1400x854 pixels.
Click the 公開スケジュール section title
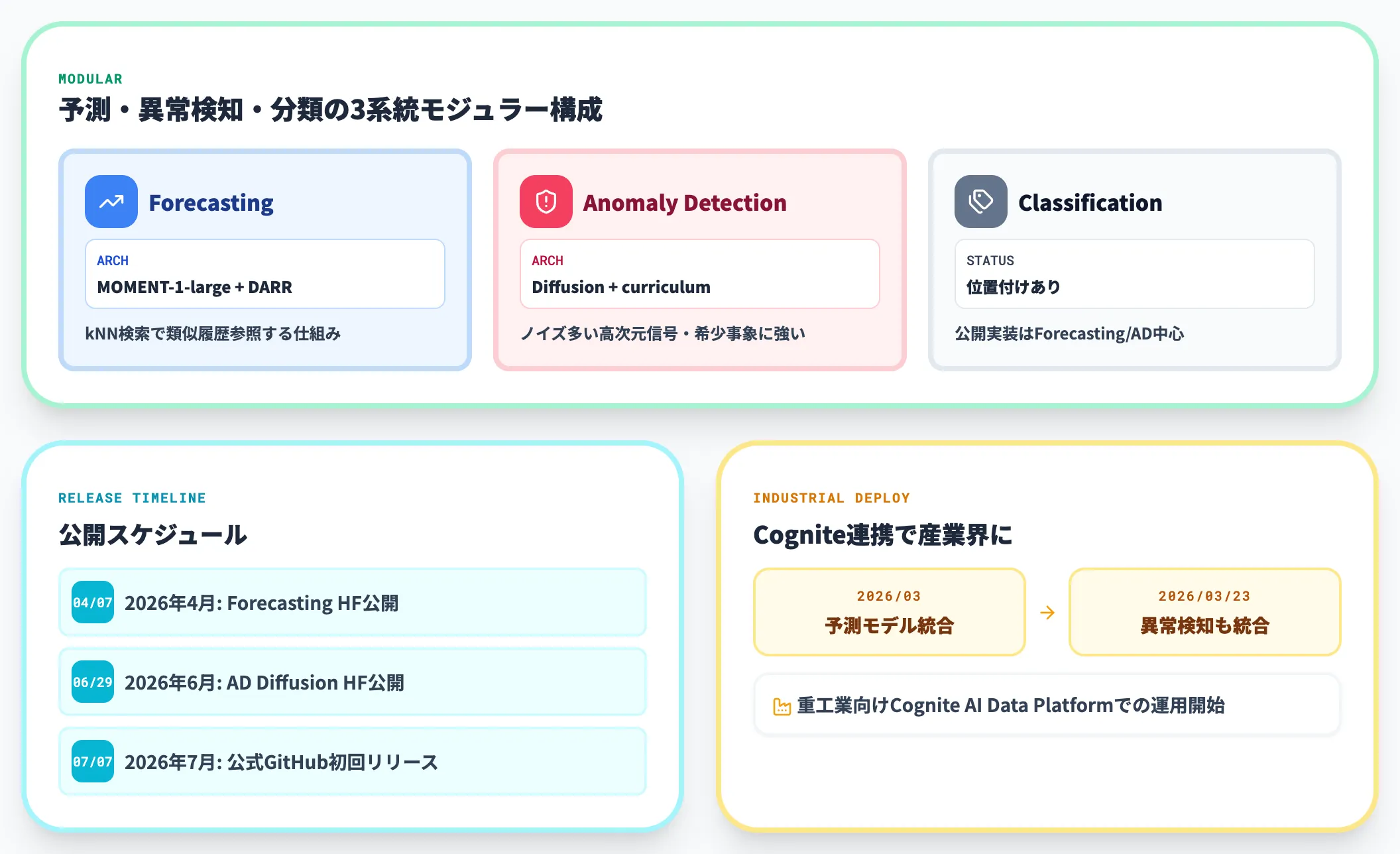point(153,534)
